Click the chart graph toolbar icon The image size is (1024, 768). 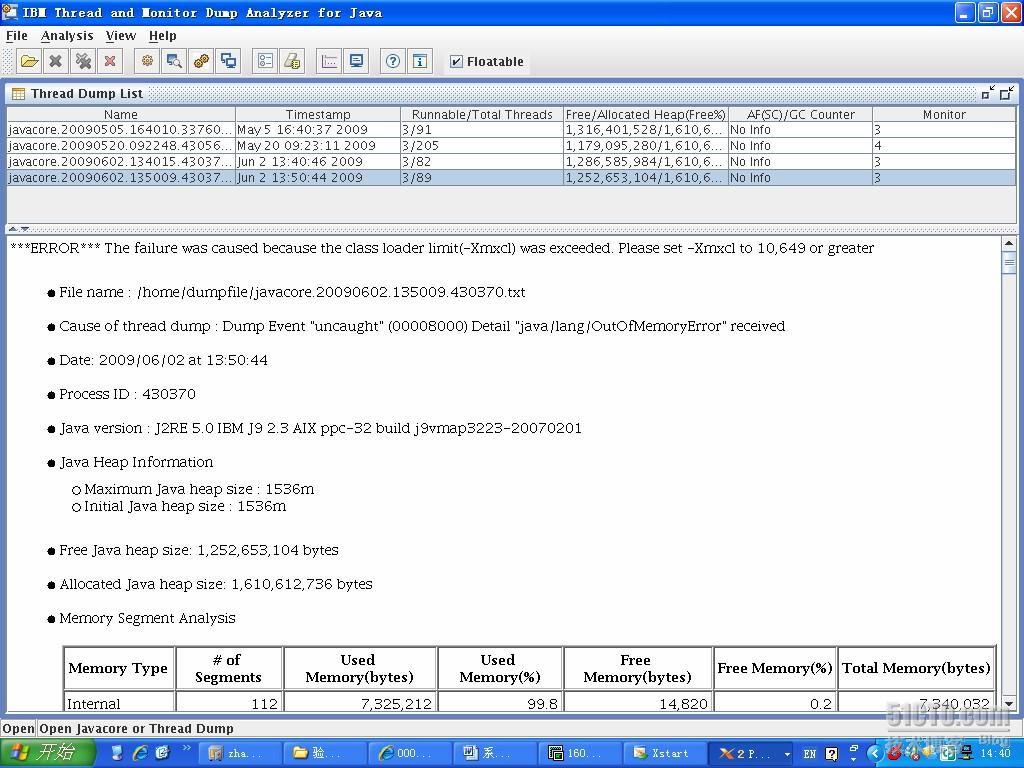tap(329, 61)
